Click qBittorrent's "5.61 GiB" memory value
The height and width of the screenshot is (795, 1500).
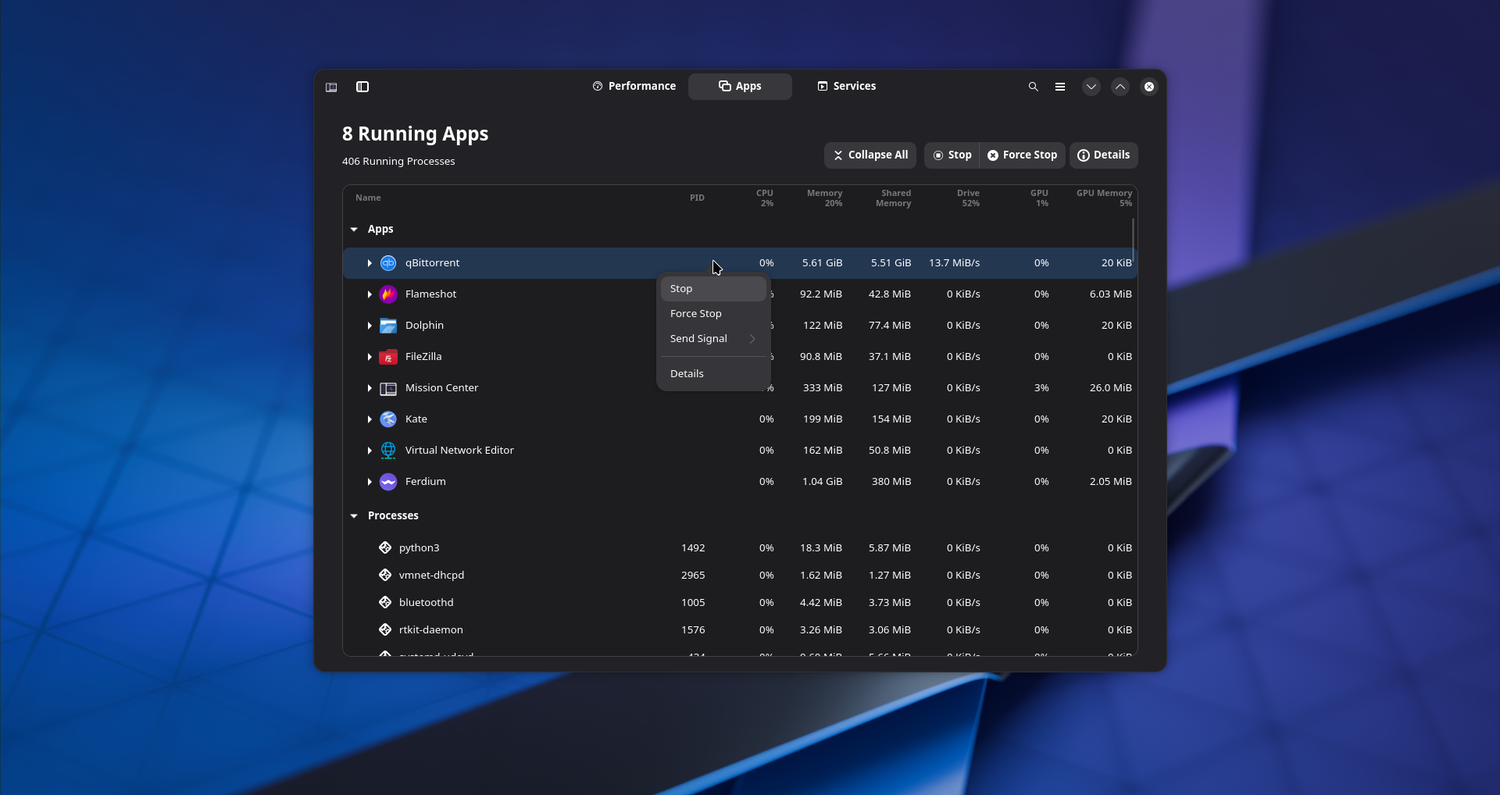(x=822, y=263)
